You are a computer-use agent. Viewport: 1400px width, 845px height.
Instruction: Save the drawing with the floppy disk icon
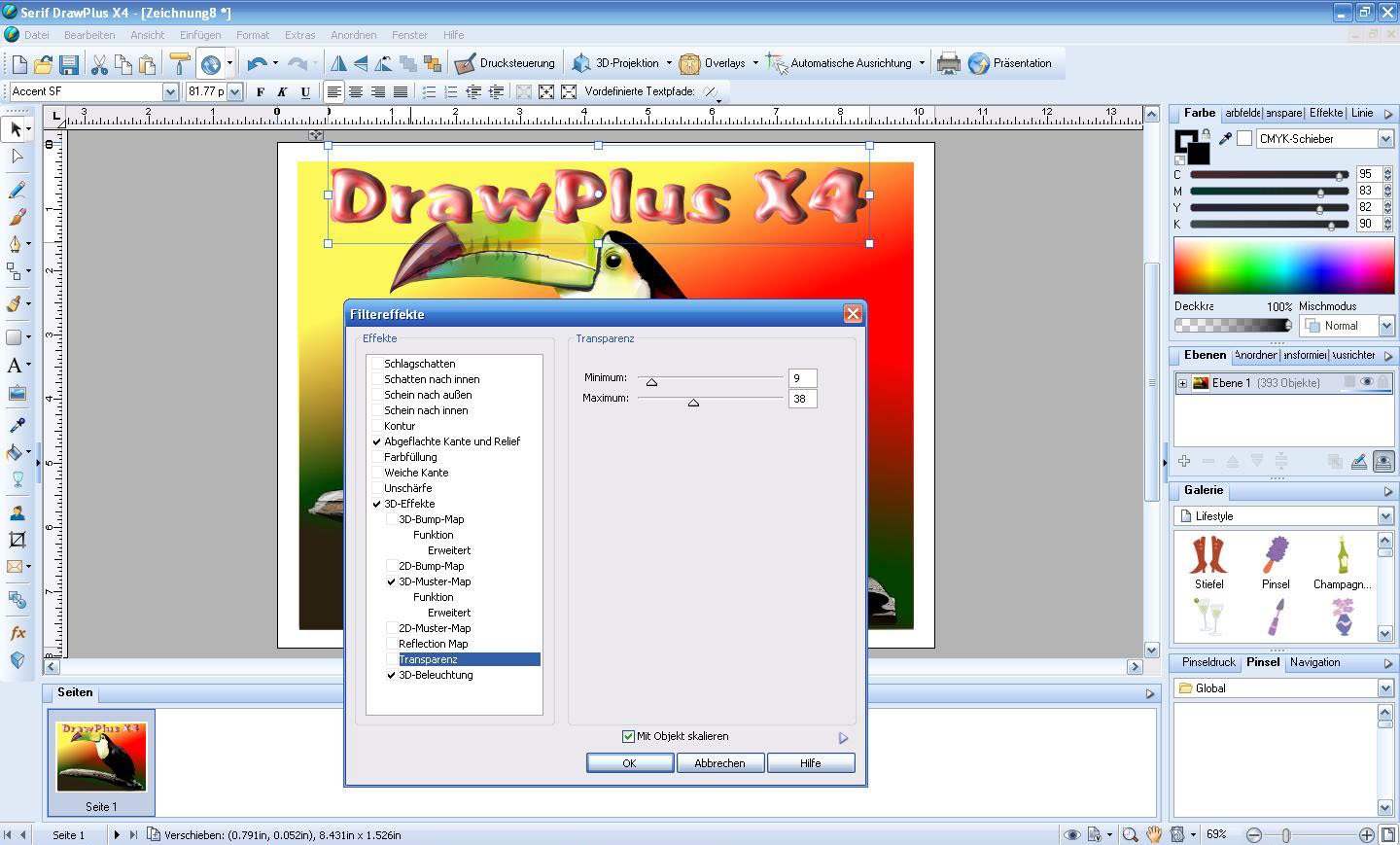click(x=69, y=64)
